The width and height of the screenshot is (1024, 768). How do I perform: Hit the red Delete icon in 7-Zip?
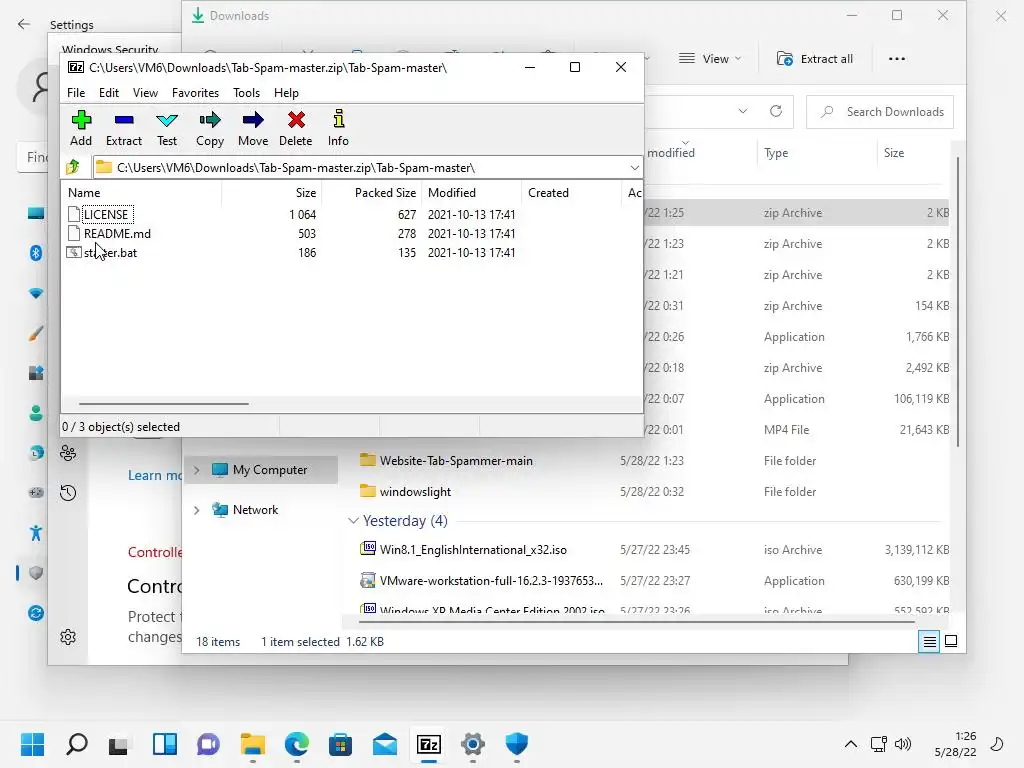click(296, 128)
